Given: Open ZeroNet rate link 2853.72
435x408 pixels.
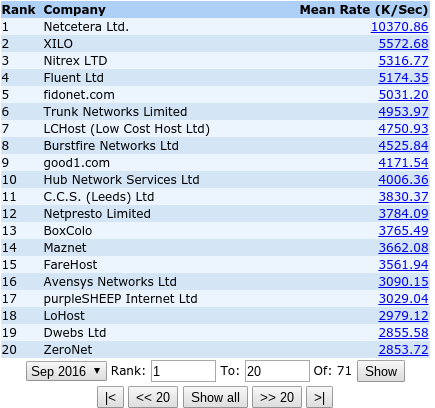Looking at the screenshot, I should pyautogui.click(x=403, y=350).
